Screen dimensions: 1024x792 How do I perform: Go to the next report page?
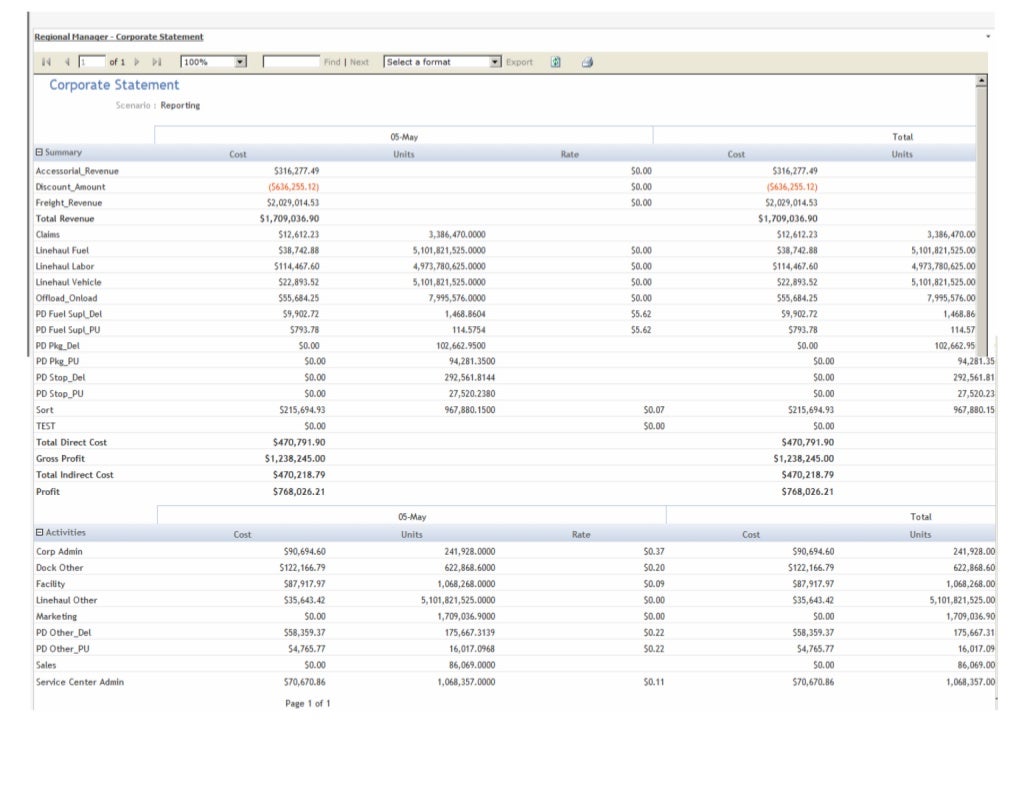[137, 62]
